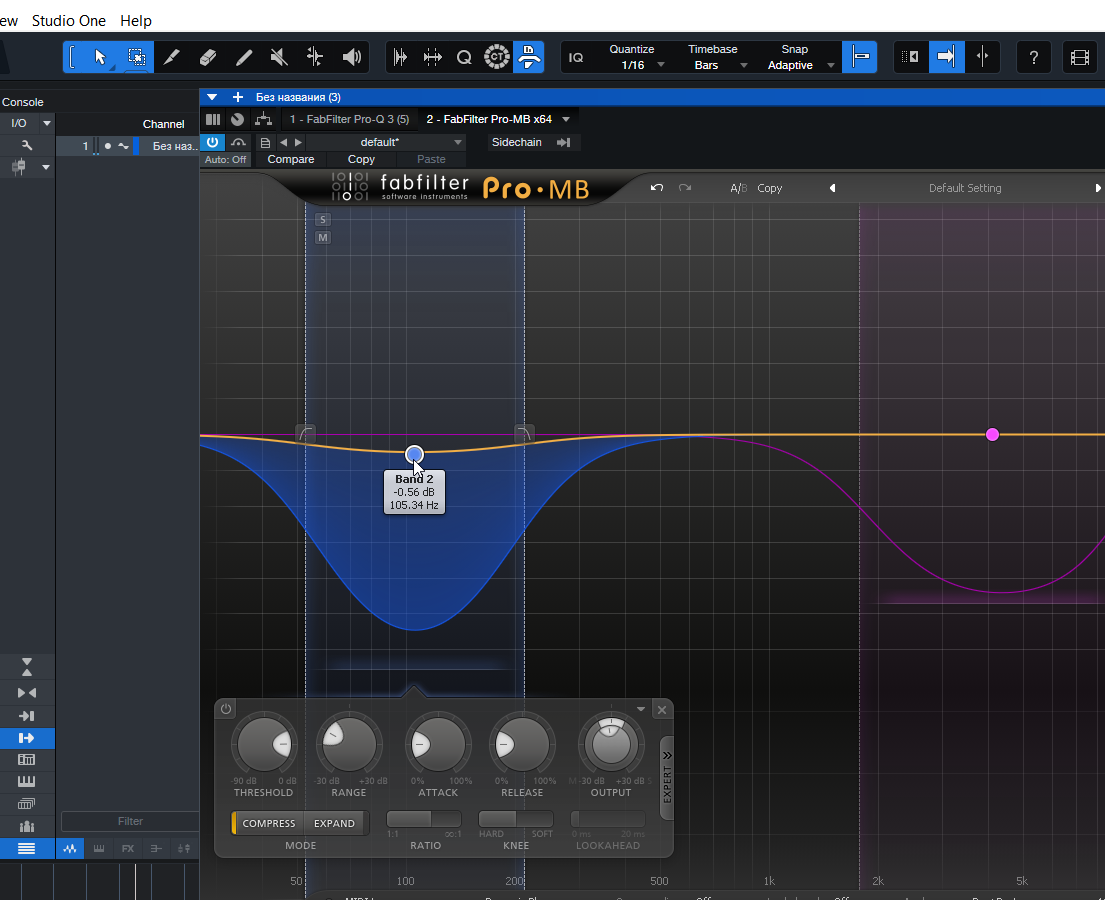Select EXPAND mode
Image resolution: width=1105 pixels, height=900 pixels.
334,823
